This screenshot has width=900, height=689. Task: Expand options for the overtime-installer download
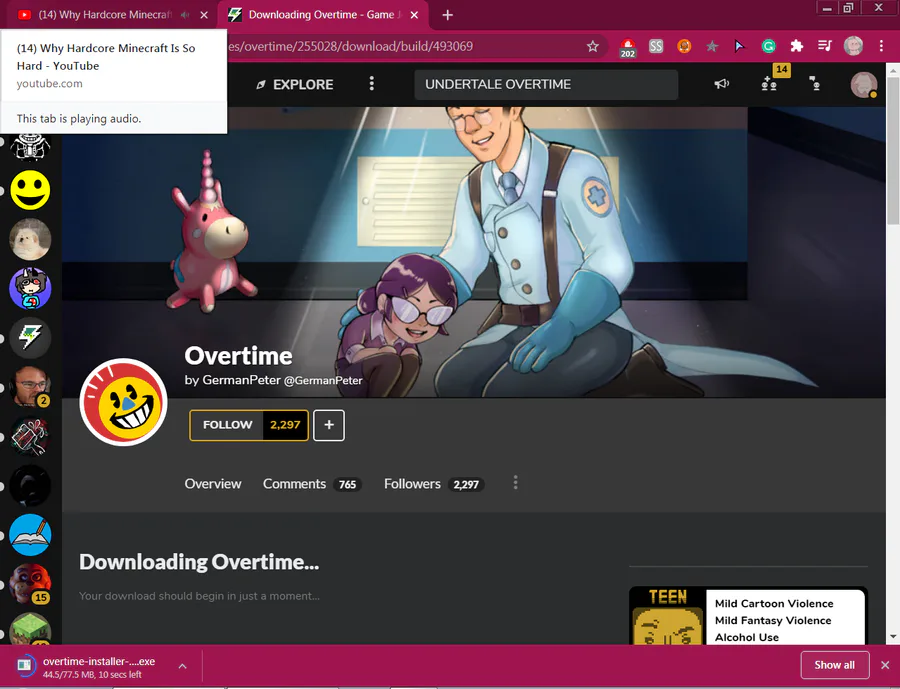pyautogui.click(x=183, y=666)
